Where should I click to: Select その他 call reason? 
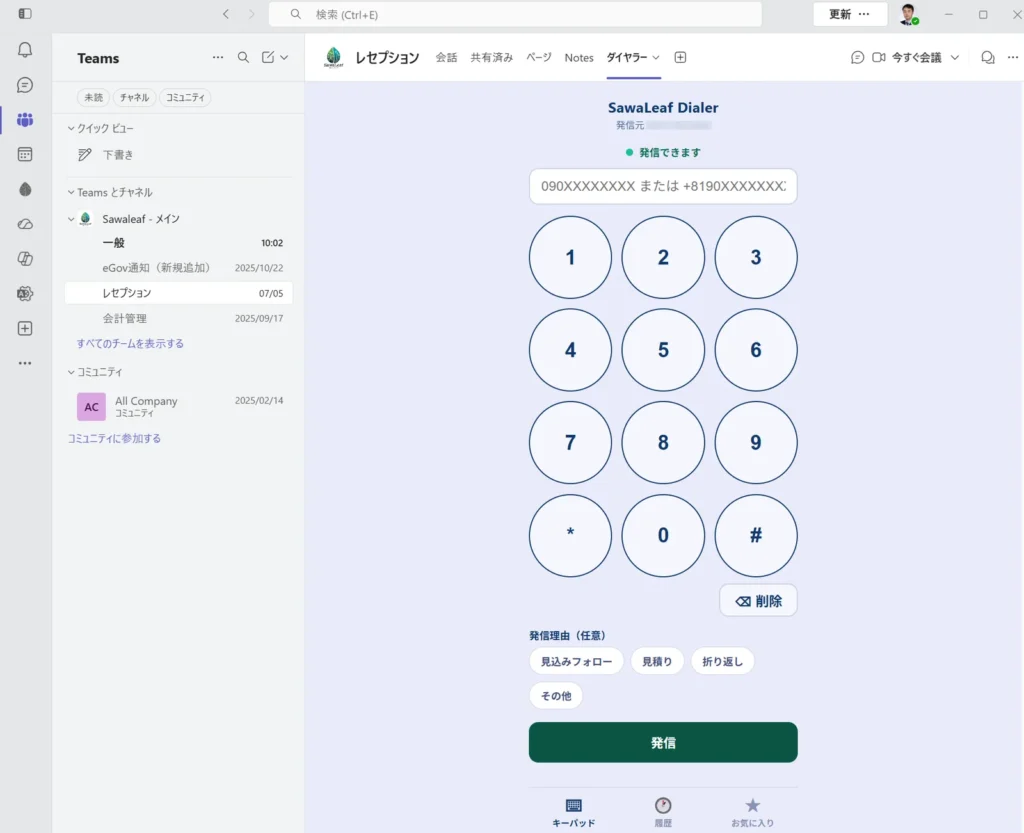[x=556, y=696]
